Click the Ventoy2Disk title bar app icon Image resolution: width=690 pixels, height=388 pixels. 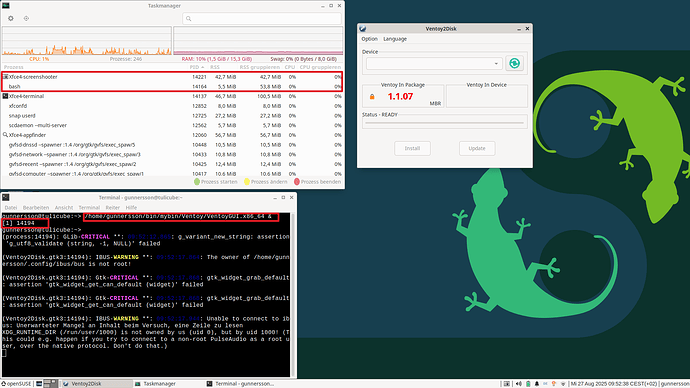pos(363,29)
